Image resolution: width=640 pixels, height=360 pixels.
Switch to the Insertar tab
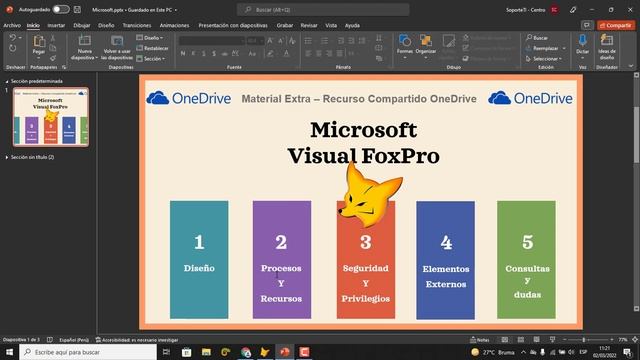56,25
